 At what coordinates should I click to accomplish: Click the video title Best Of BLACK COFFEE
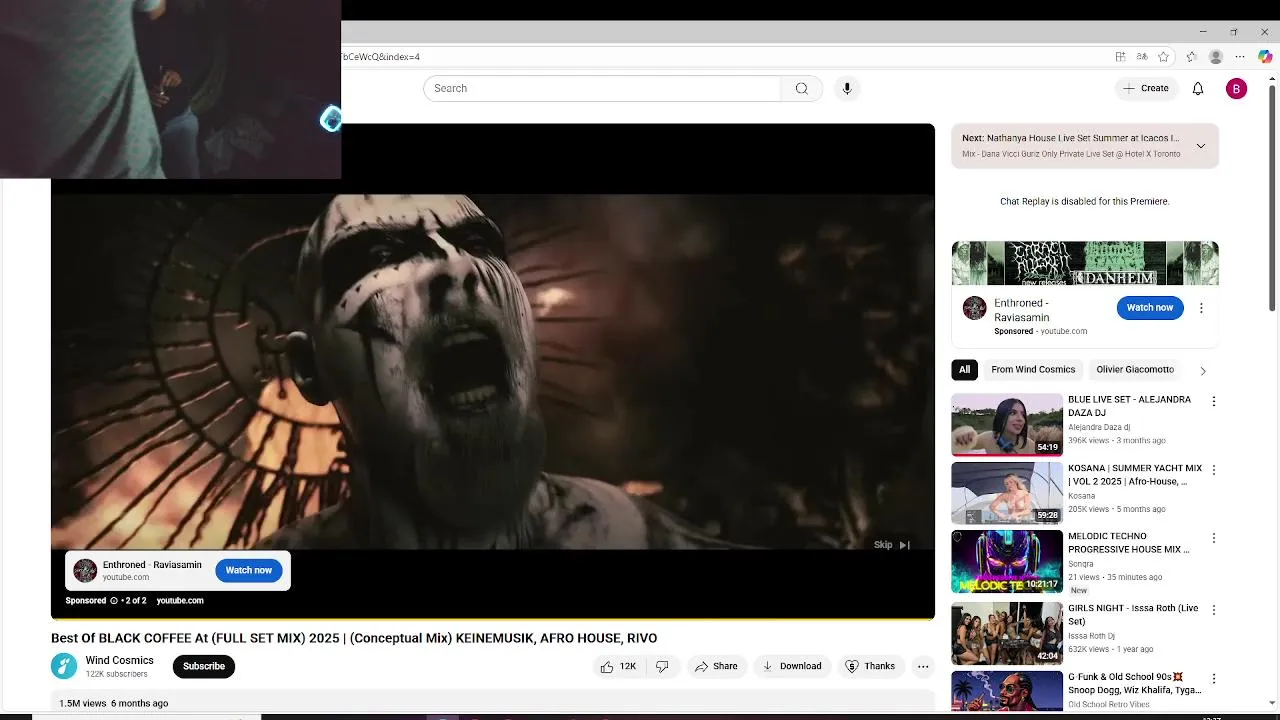[x=354, y=638]
